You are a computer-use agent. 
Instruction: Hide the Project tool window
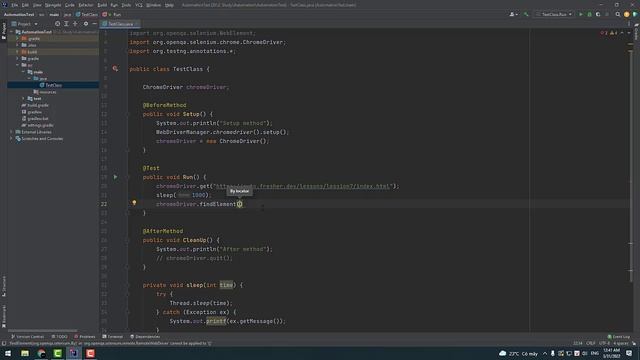coord(94,24)
